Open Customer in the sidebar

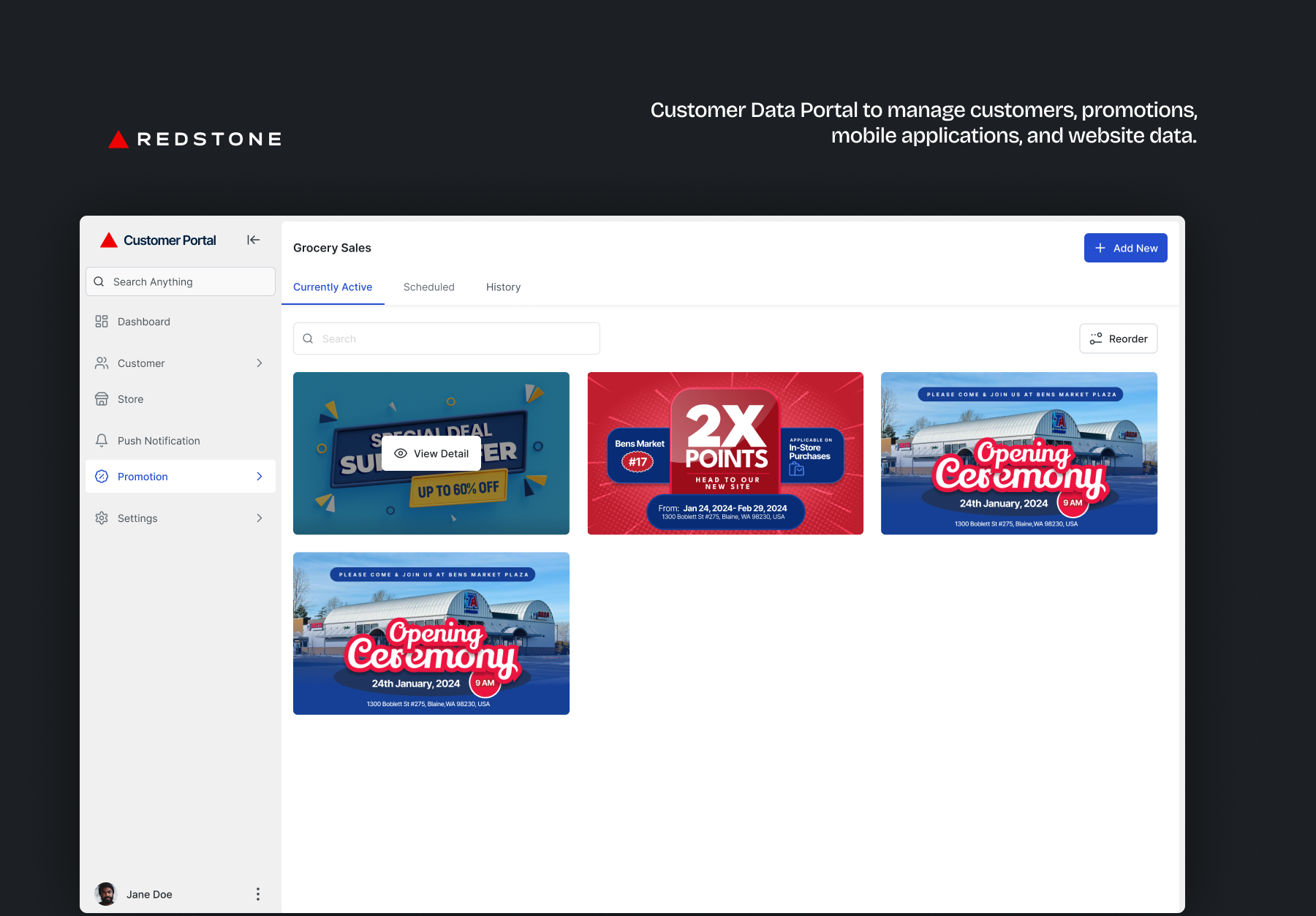[x=181, y=363]
